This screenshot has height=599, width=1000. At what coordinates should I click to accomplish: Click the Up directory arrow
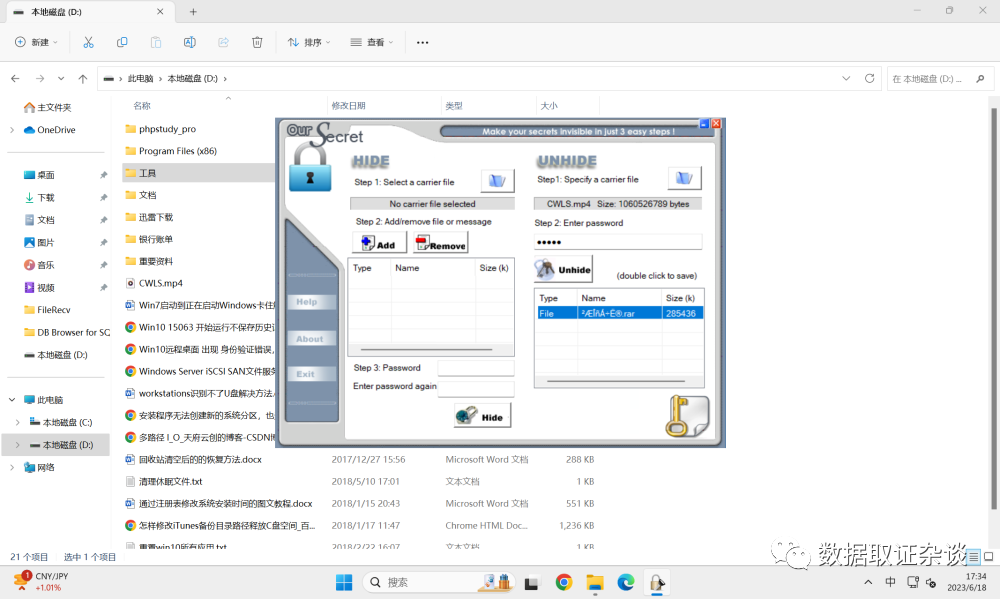82,78
